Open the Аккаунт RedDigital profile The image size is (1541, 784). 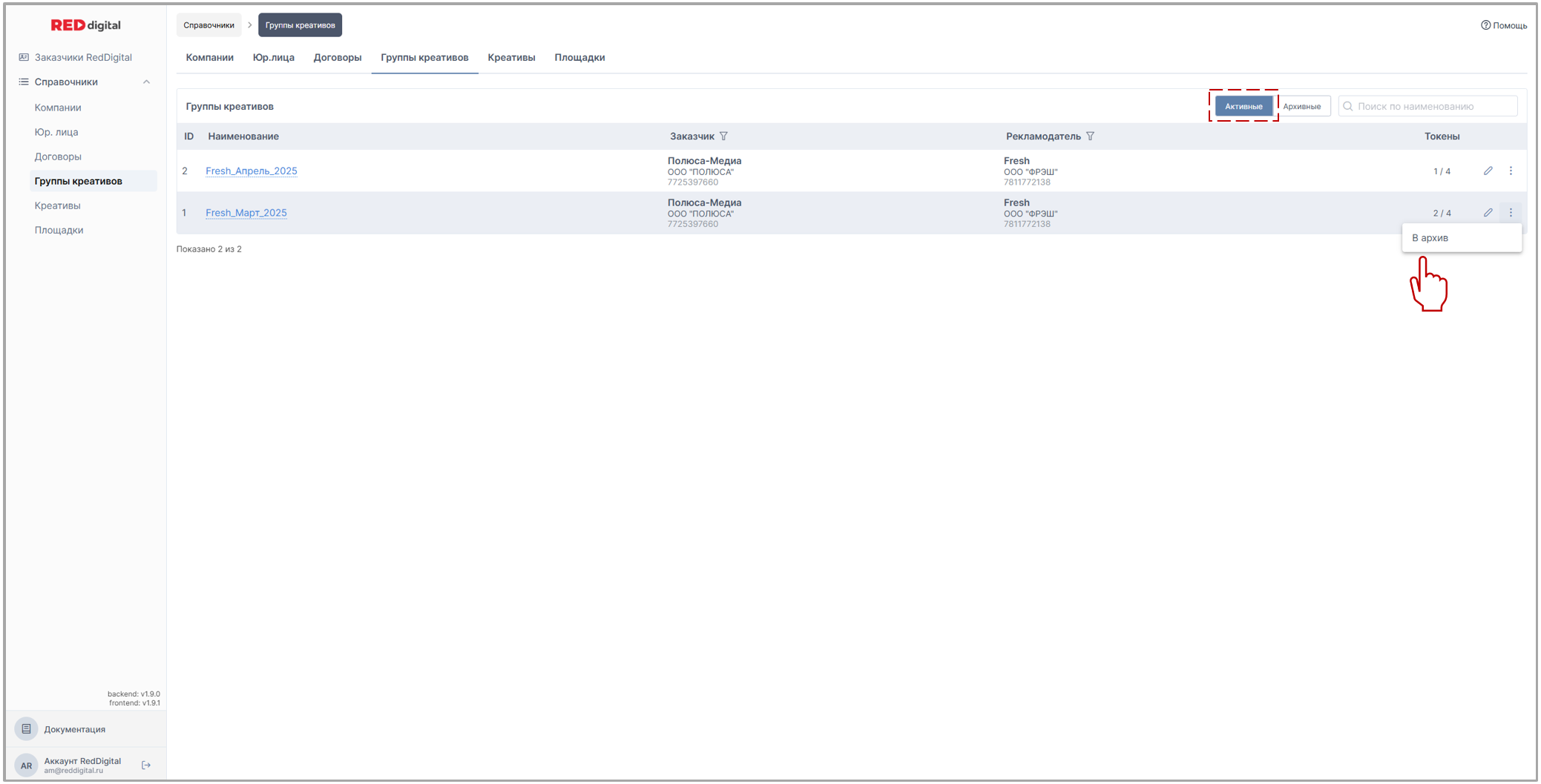click(x=82, y=765)
